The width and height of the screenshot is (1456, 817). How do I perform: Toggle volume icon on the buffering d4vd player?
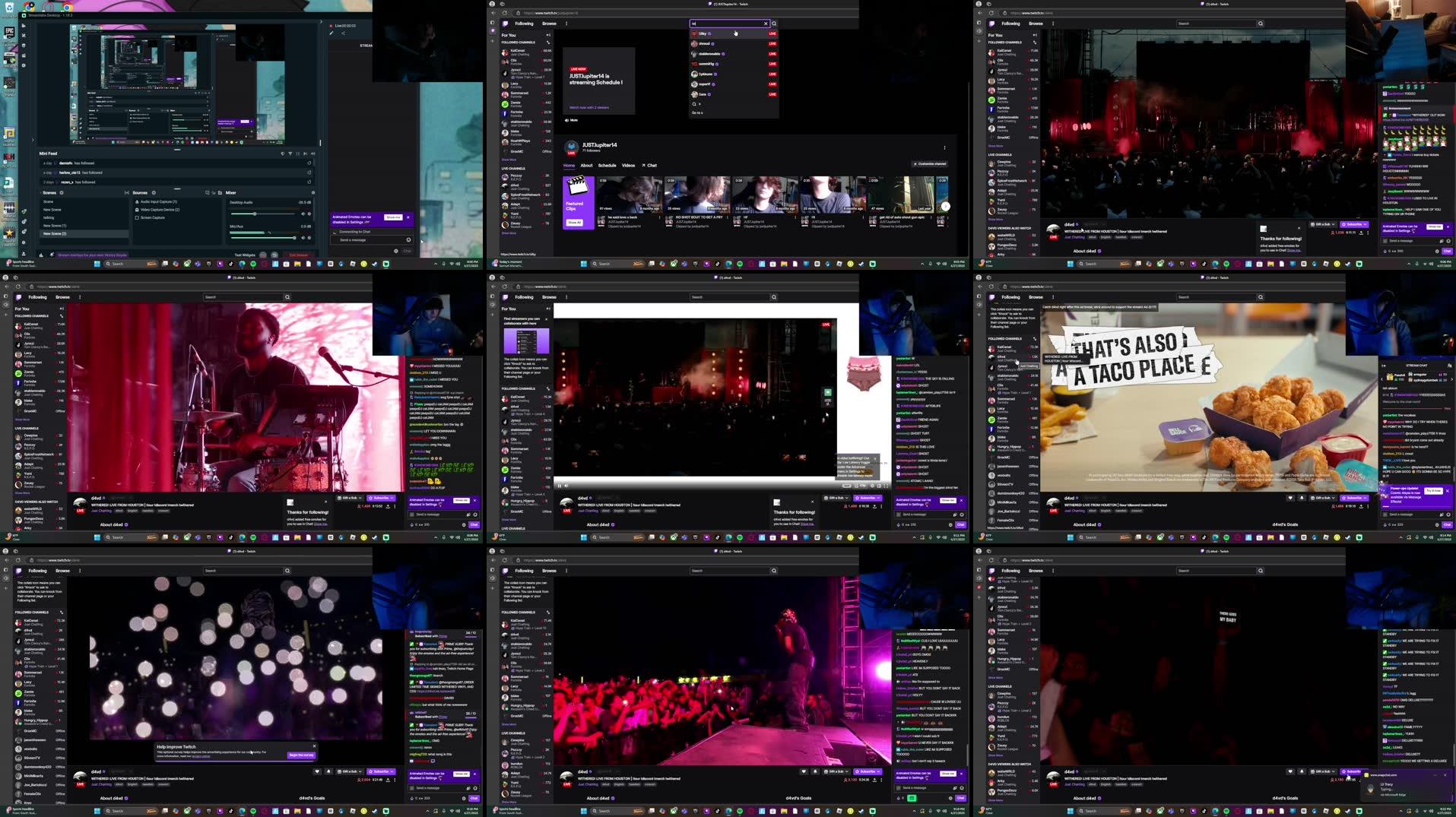pyautogui.click(x=566, y=486)
